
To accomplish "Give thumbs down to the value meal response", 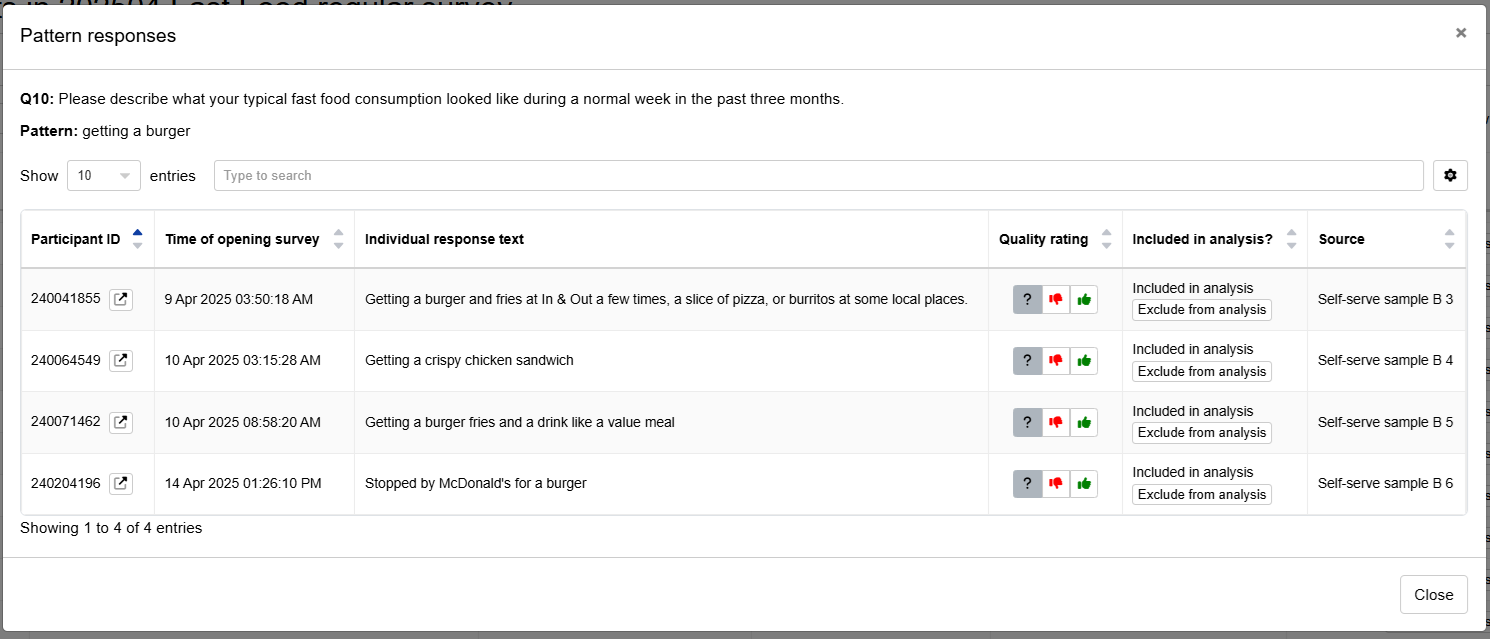I will point(1055,422).
